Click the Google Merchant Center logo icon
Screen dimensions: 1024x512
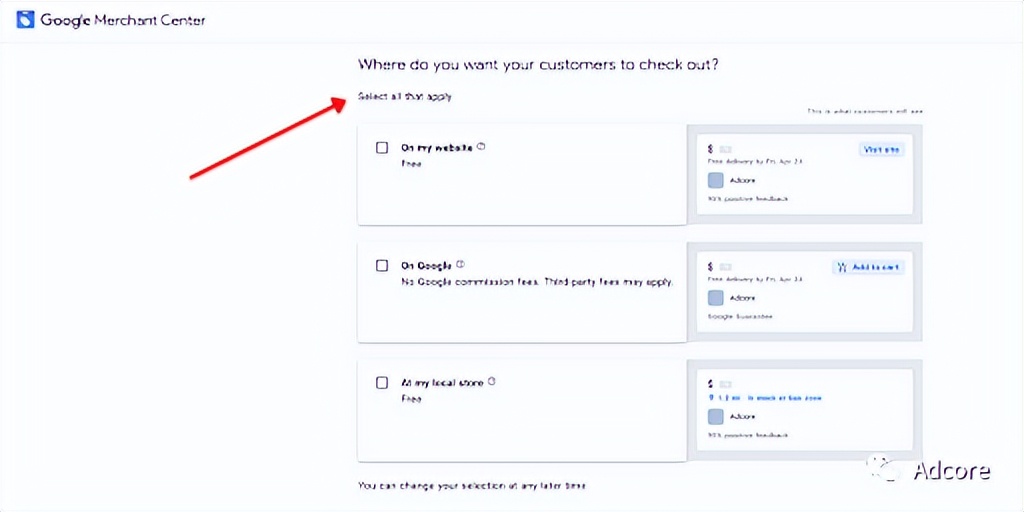click(25, 20)
